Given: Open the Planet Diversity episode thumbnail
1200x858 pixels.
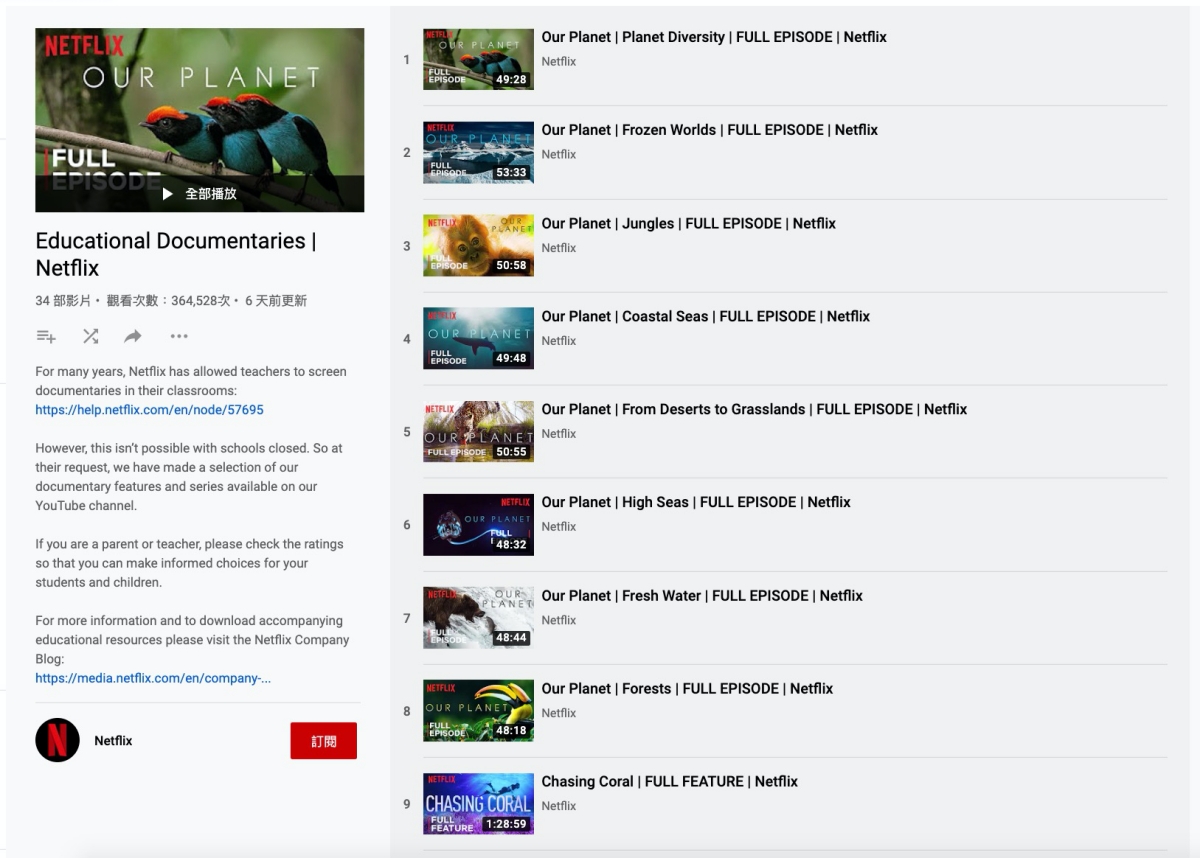Looking at the screenshot, I should point(478,59).
